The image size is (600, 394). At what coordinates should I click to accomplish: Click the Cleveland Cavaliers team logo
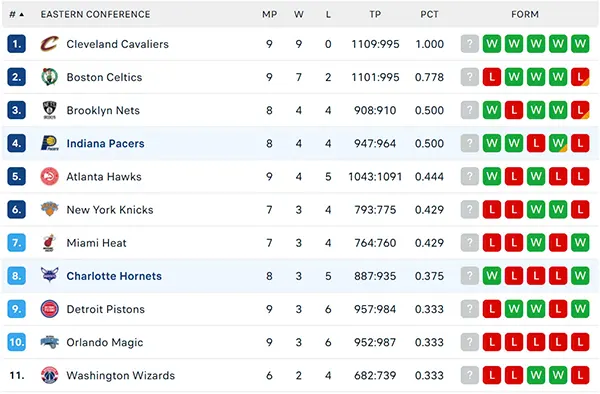(50, 44)
